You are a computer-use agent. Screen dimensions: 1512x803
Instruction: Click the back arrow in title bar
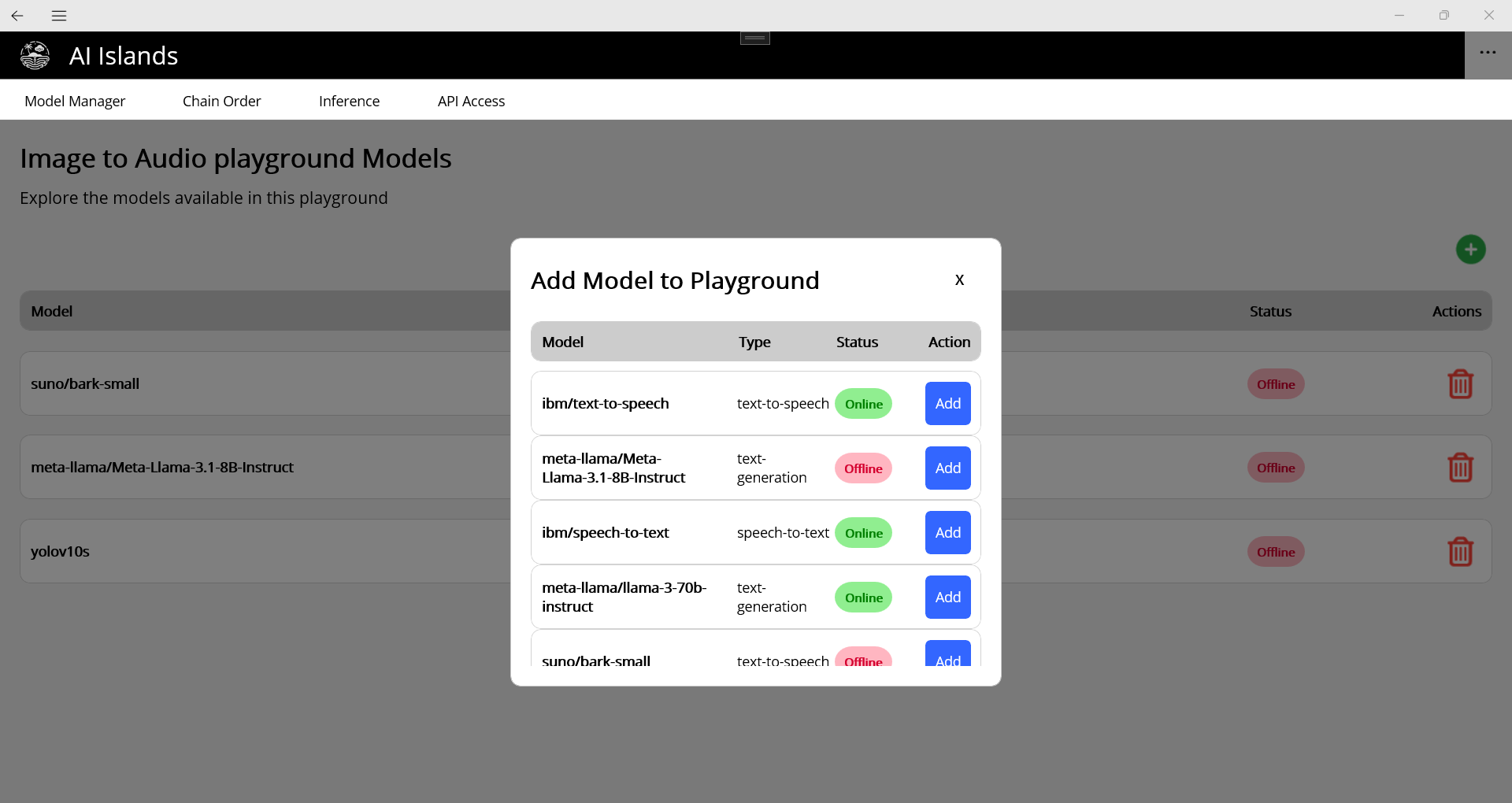(17, 15)
